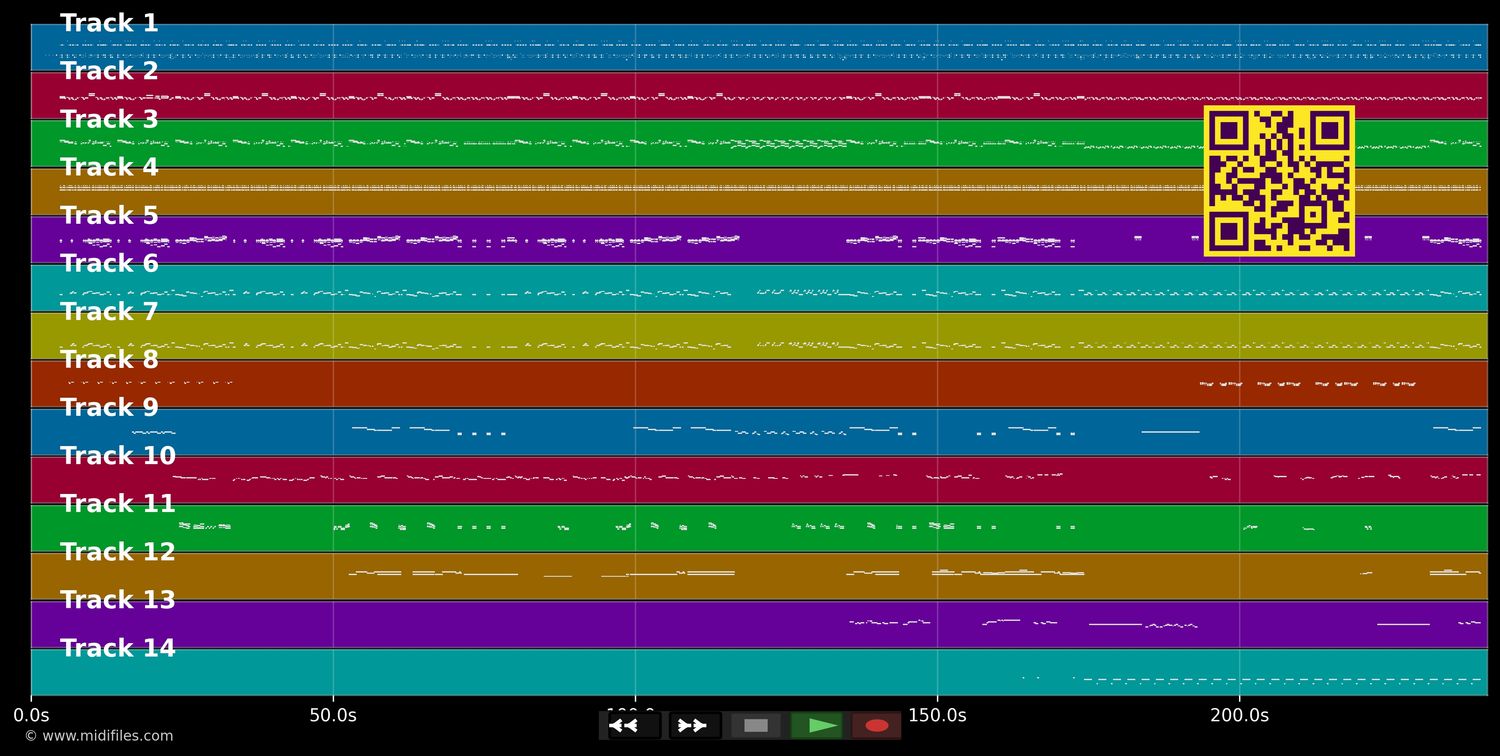1500x756 pixels.
Task: Select the Track 11 label
Action: pos(118,504)
